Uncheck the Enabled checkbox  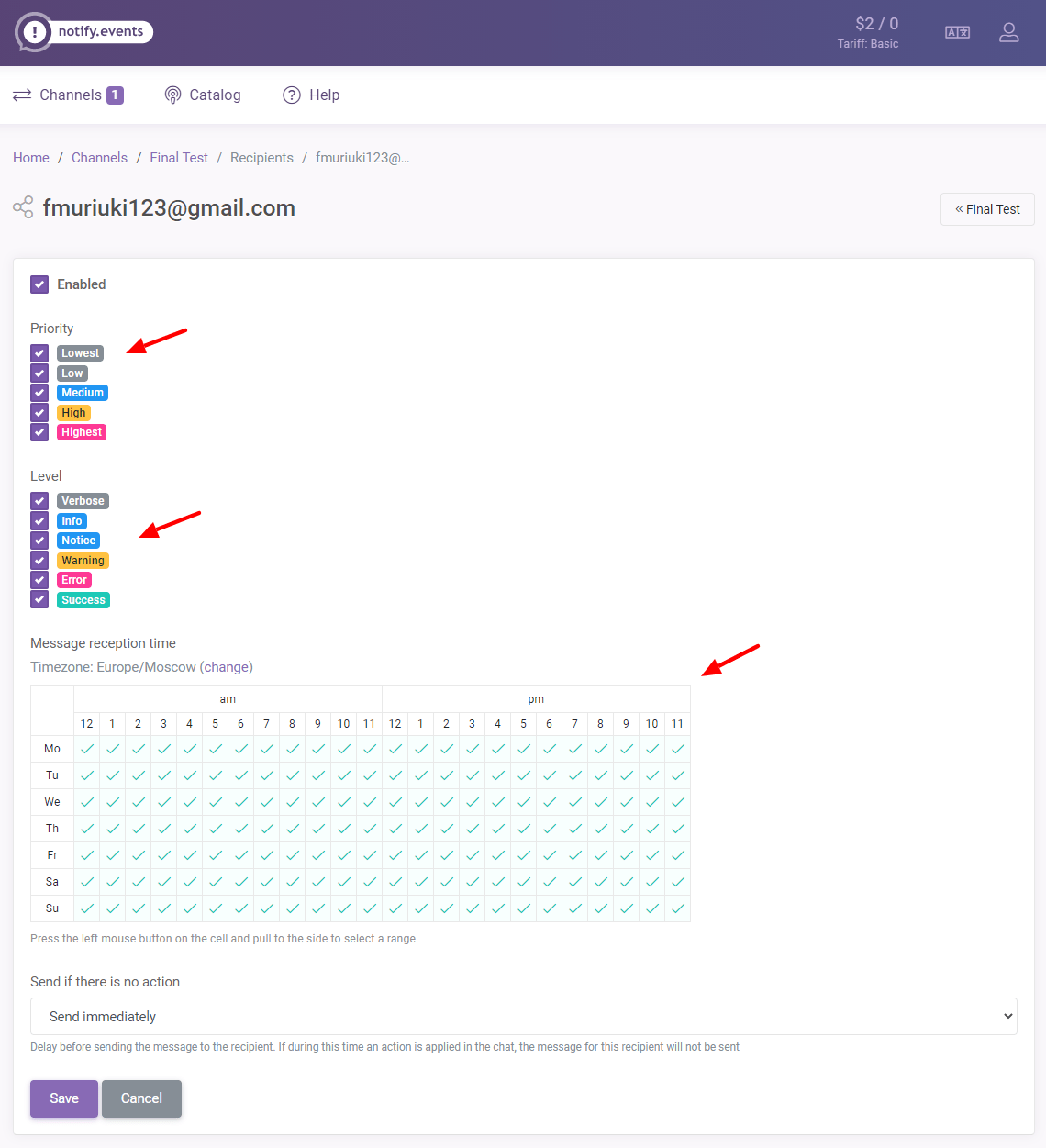(x=39, y=284)
